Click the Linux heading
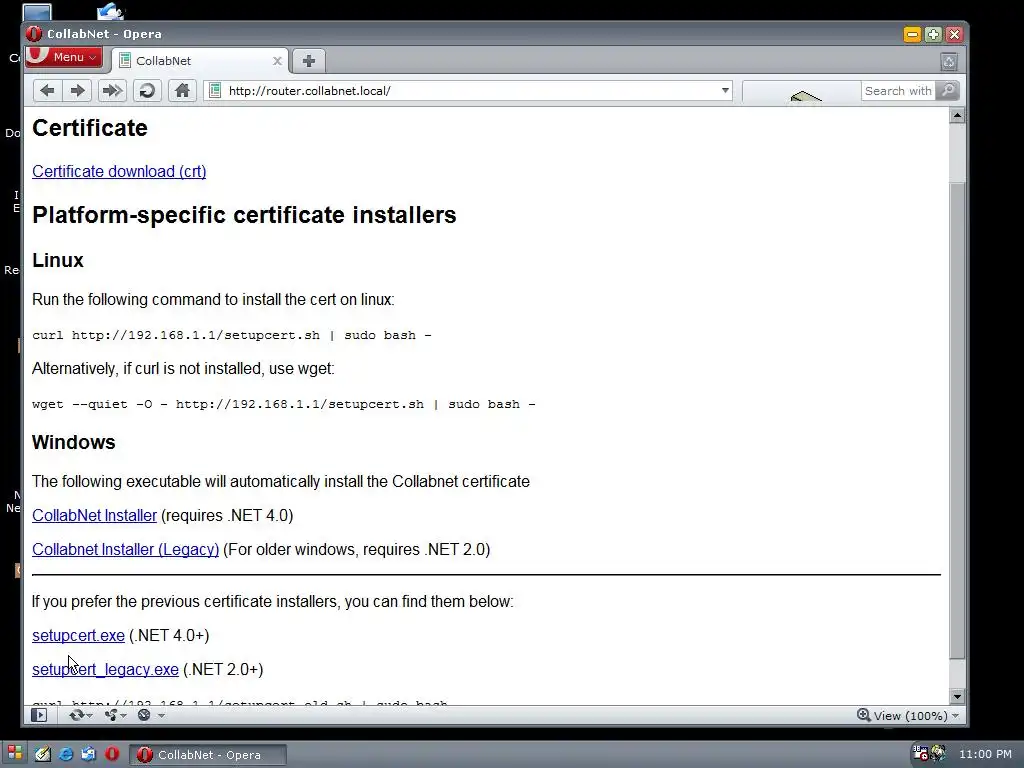 point(58,260)
